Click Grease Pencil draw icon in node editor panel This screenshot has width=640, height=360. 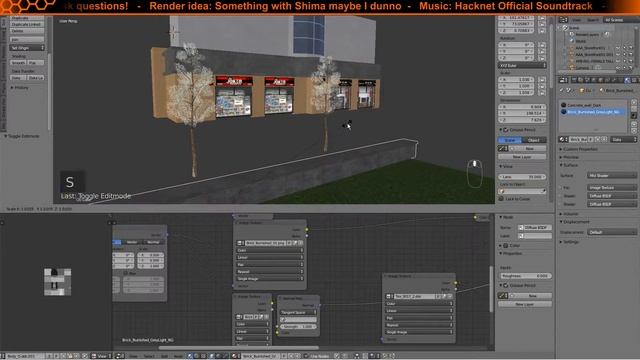coord(503,296)
